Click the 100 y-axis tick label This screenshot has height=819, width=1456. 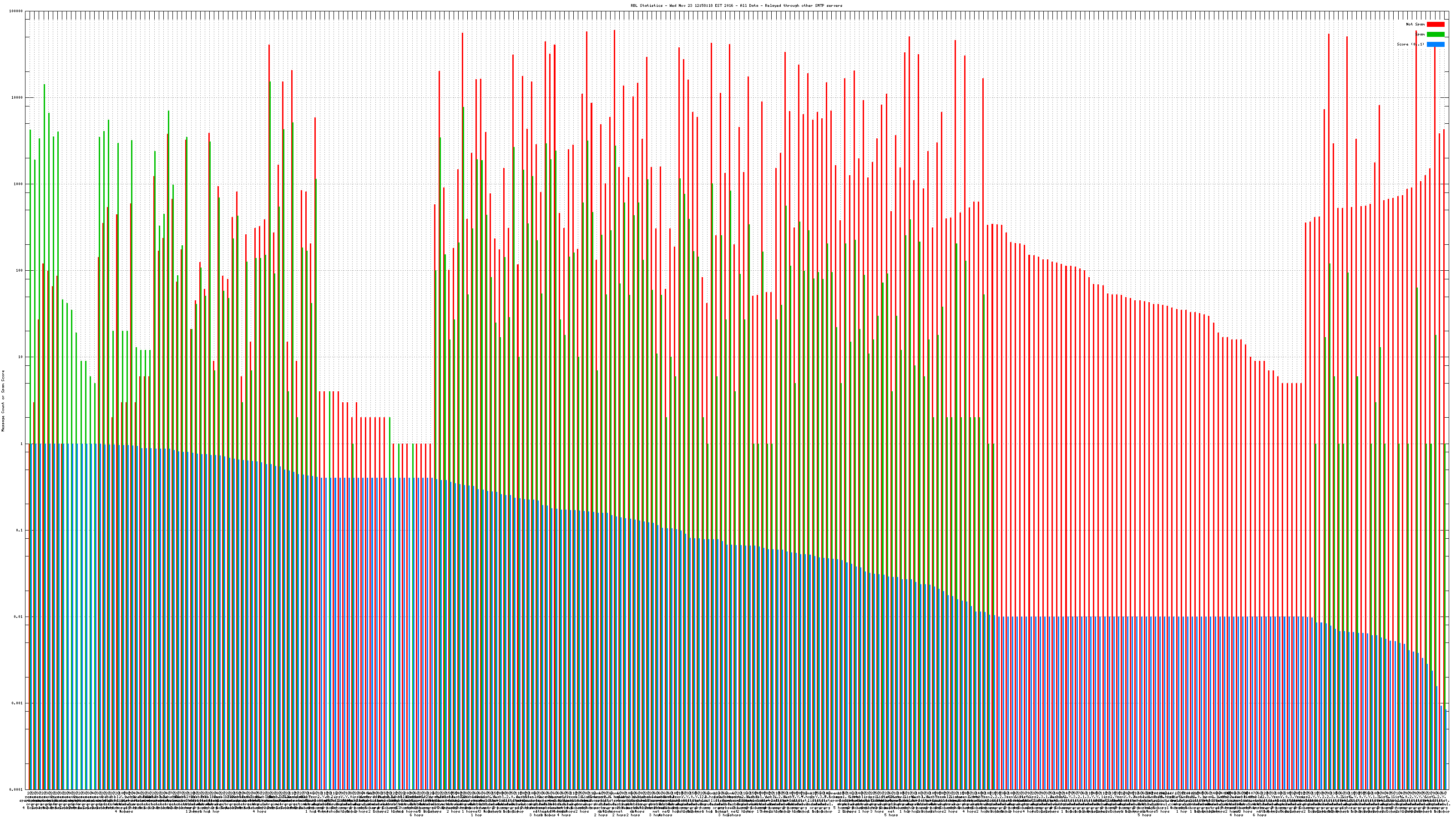[19, 271]
